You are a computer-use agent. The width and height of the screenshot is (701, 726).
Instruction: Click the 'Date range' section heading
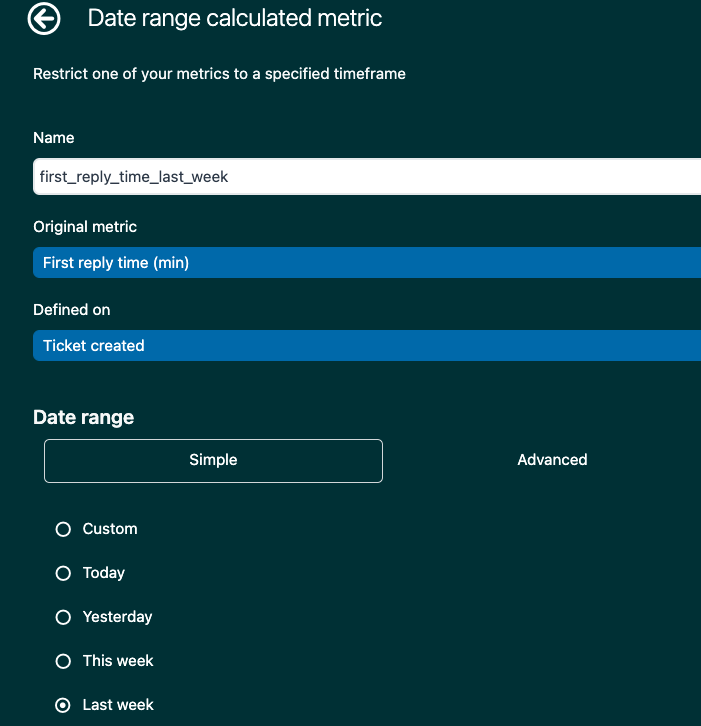click(83, 417)
